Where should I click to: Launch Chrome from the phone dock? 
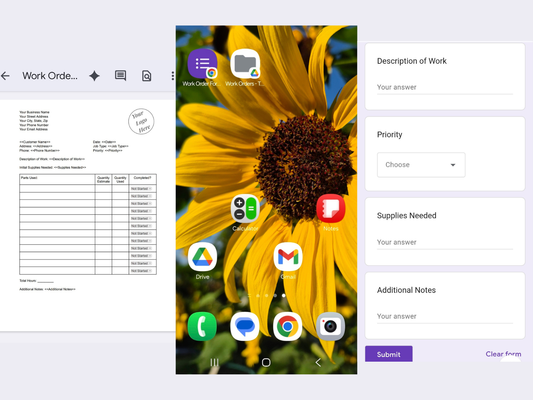[288, 326]
